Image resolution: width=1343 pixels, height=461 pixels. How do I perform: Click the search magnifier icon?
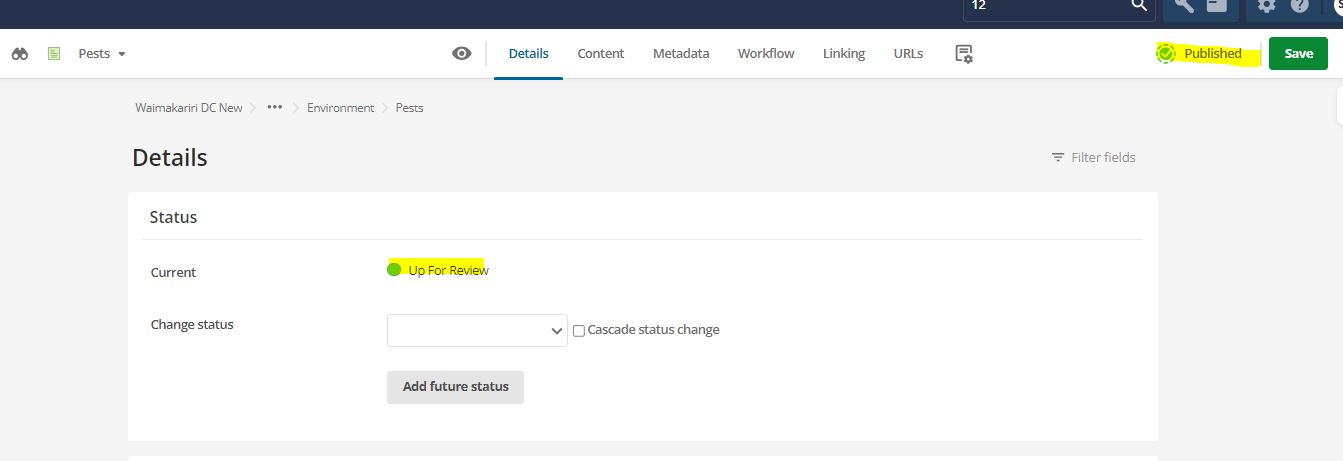pyautogui.click(x=1139, y=5)
